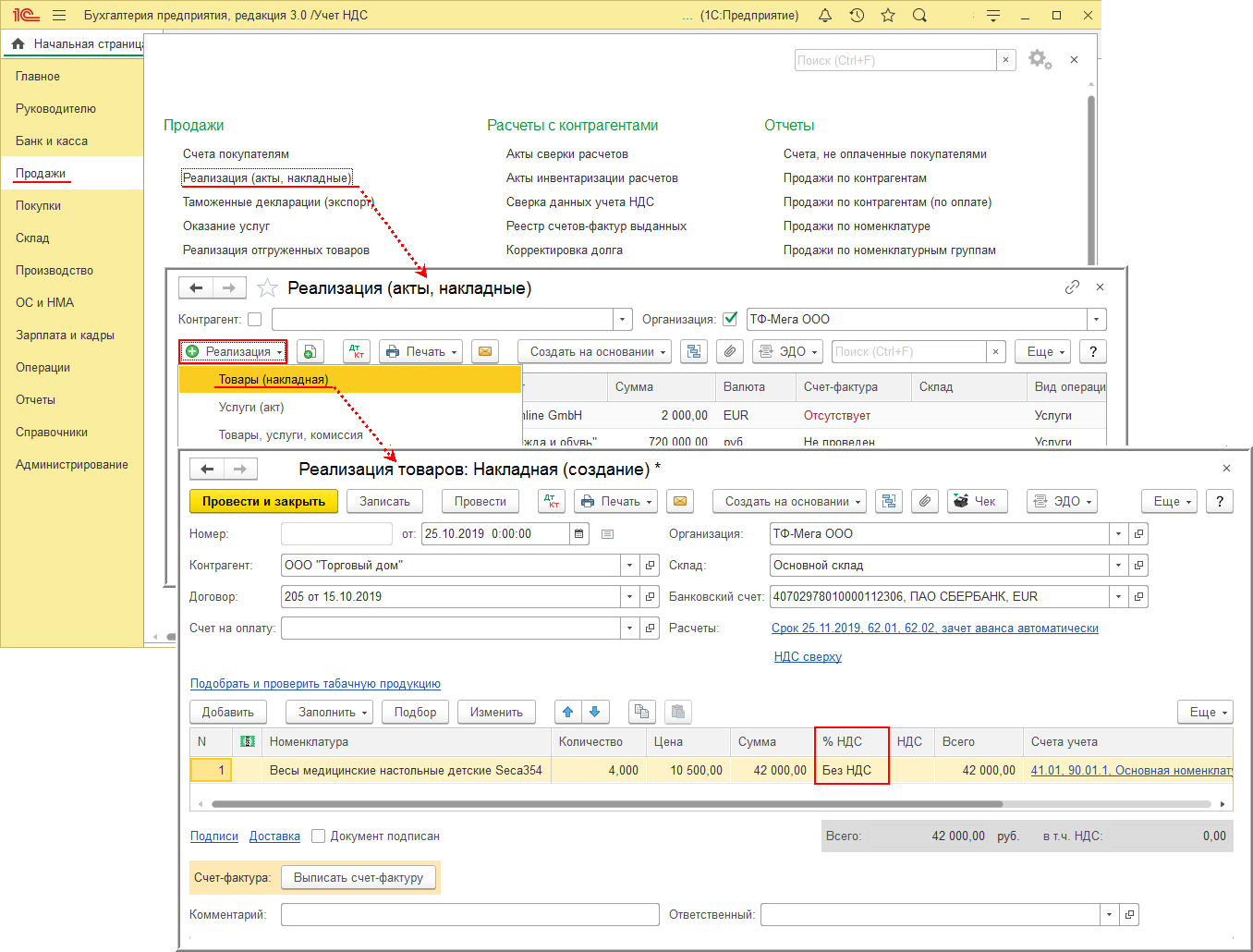
Task: Open notifications bell in title bar
Action: click(825, 15)
